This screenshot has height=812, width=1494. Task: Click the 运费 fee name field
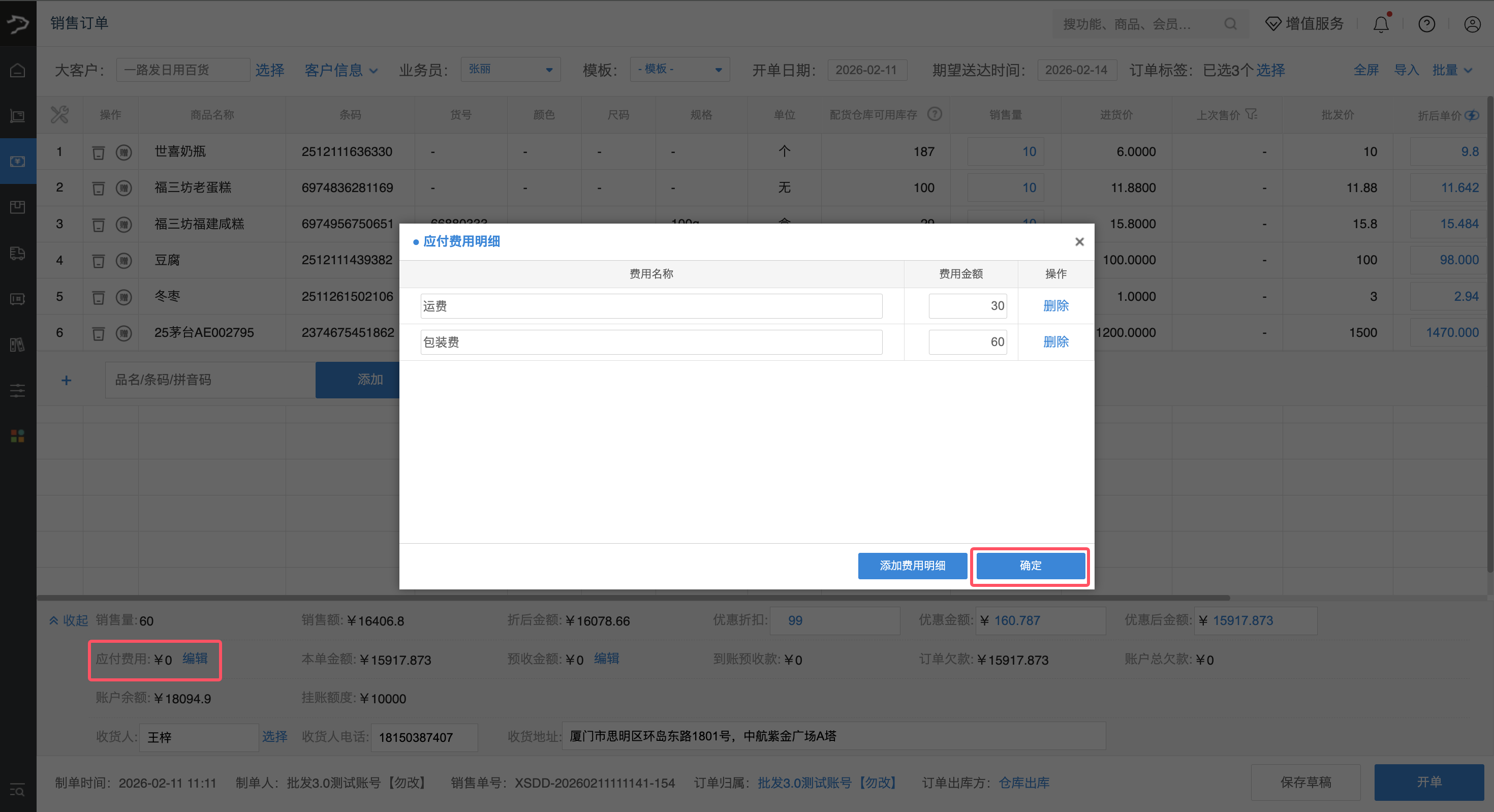coord(651,306)
